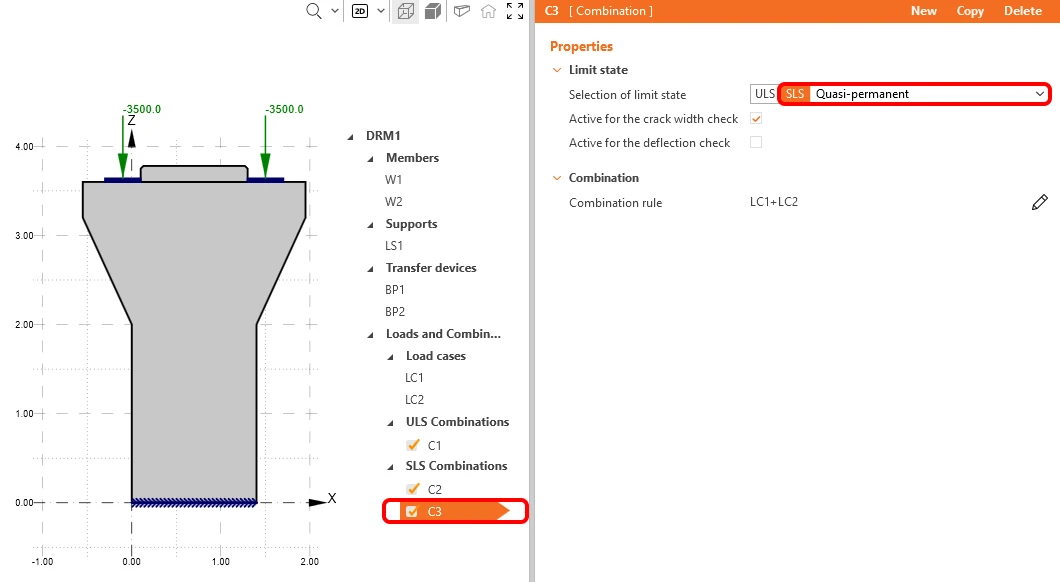
Task: Toggle the C2 combination checkbox
Action: (x=412, y=489)
